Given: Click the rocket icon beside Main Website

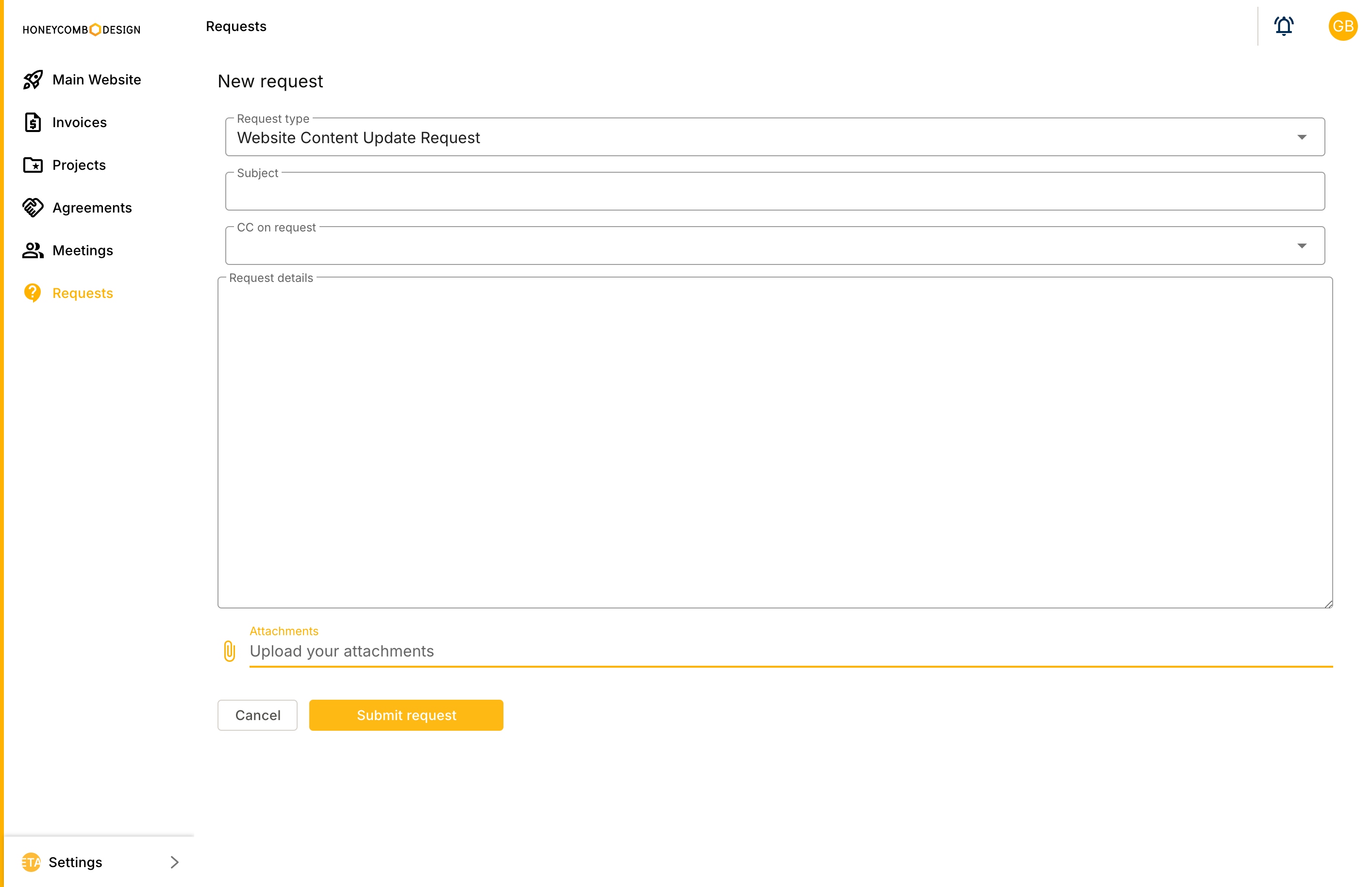Looking at the screenshot, I should pyautogui.click(x=33, y=80).
